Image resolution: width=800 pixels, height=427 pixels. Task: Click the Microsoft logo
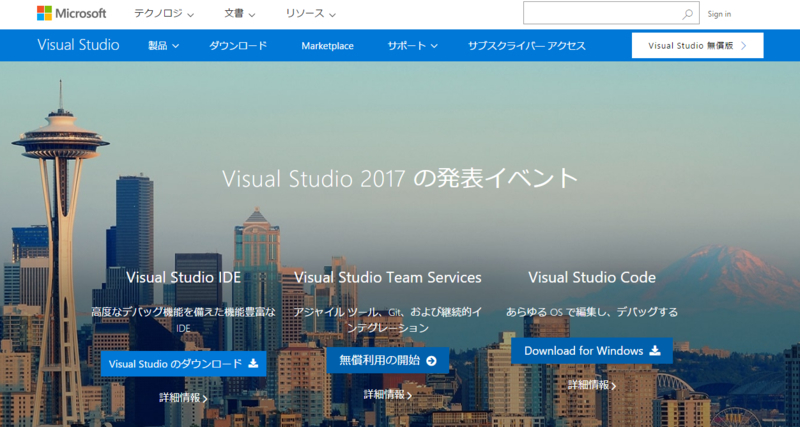(x=71, y=13)
